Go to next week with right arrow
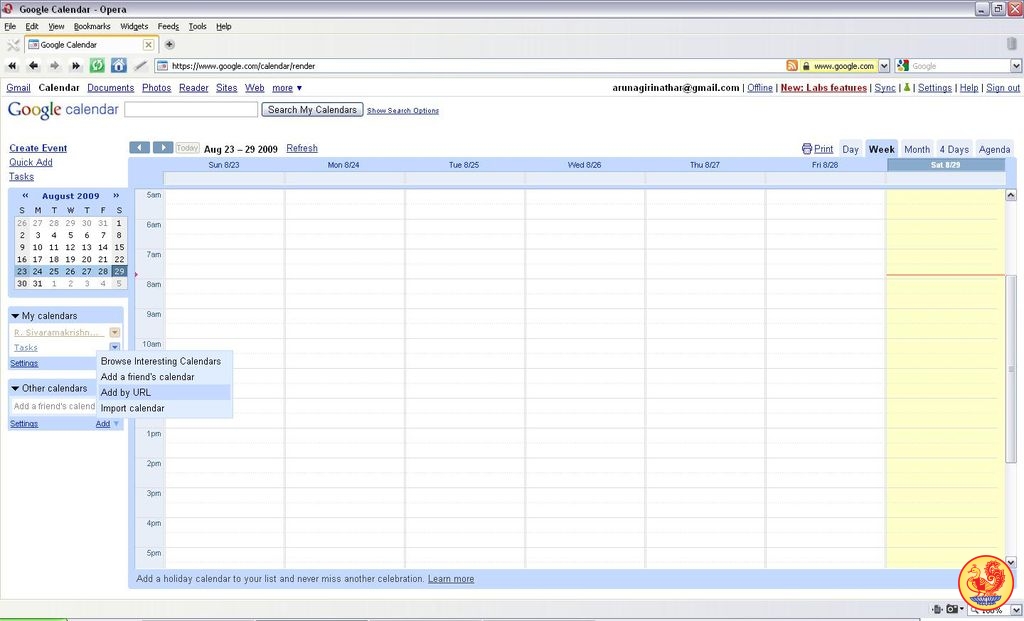1024x621 pixels. (x=163, y=148)
